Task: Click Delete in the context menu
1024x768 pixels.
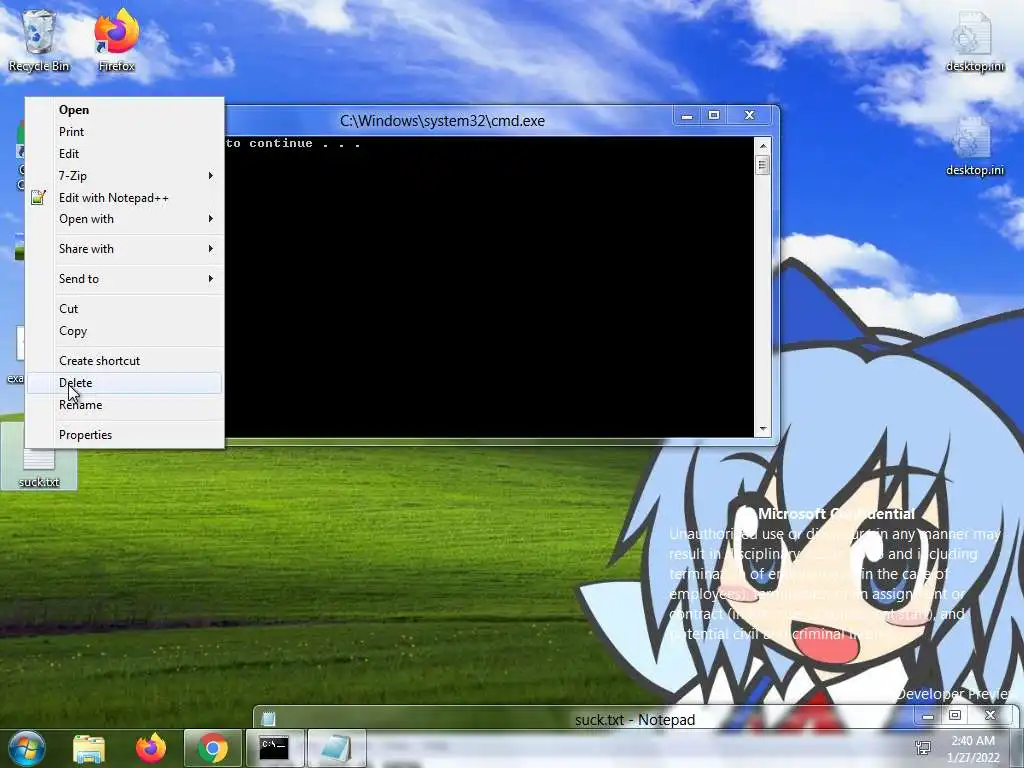Action: (125, 383)
